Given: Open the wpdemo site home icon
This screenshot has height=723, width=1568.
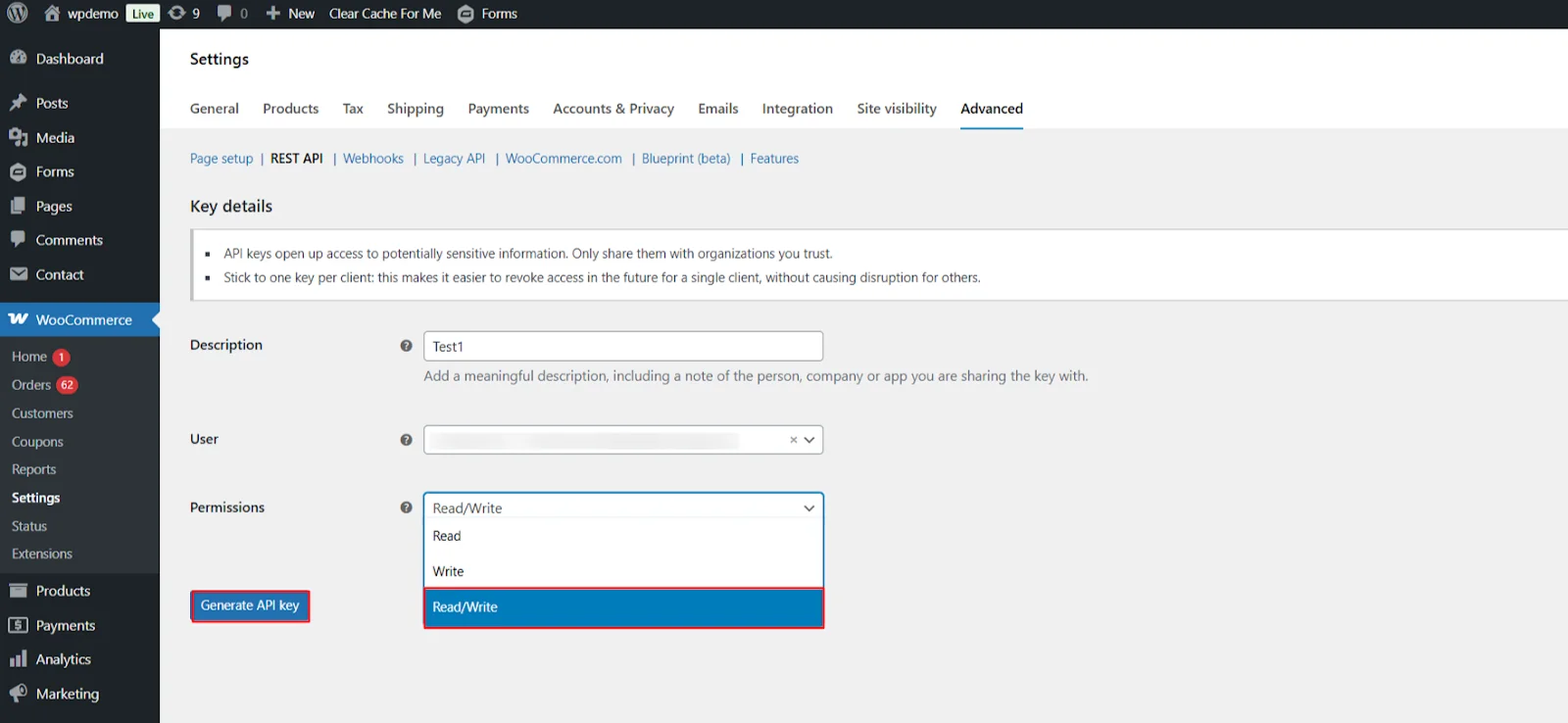Looking at the screenshot, I should (52, 14).
